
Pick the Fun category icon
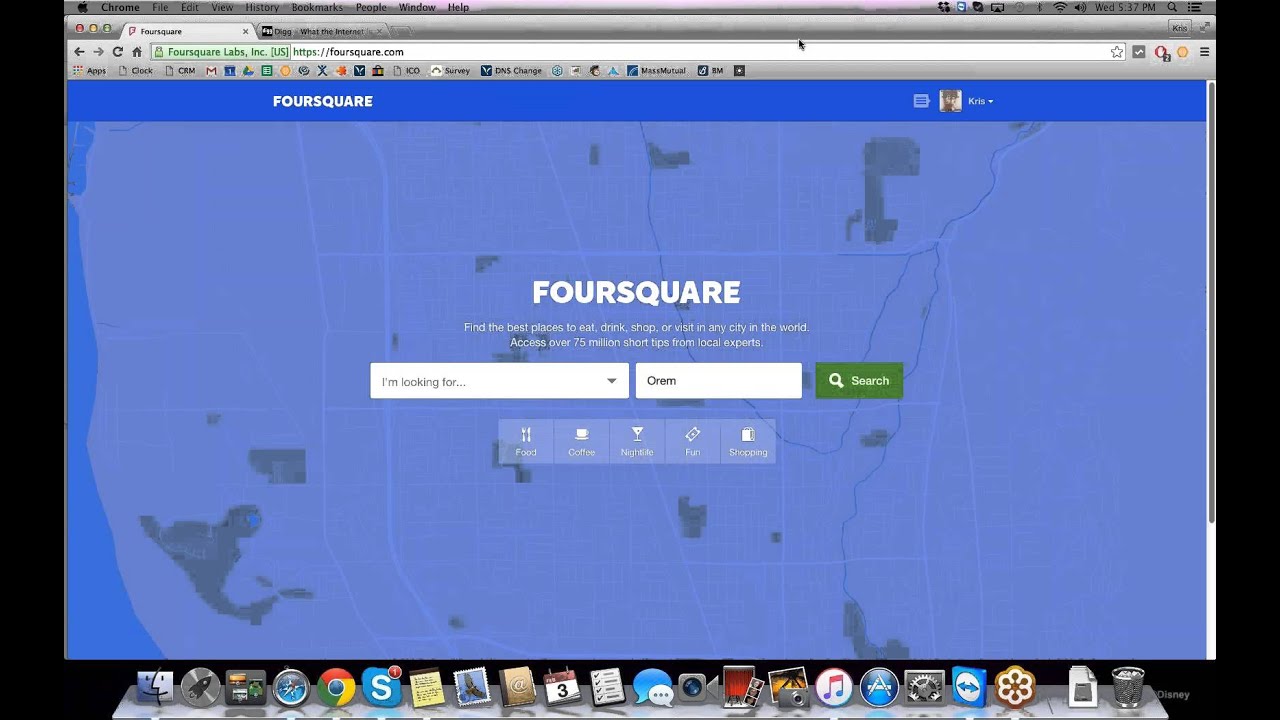pos(692,441)
